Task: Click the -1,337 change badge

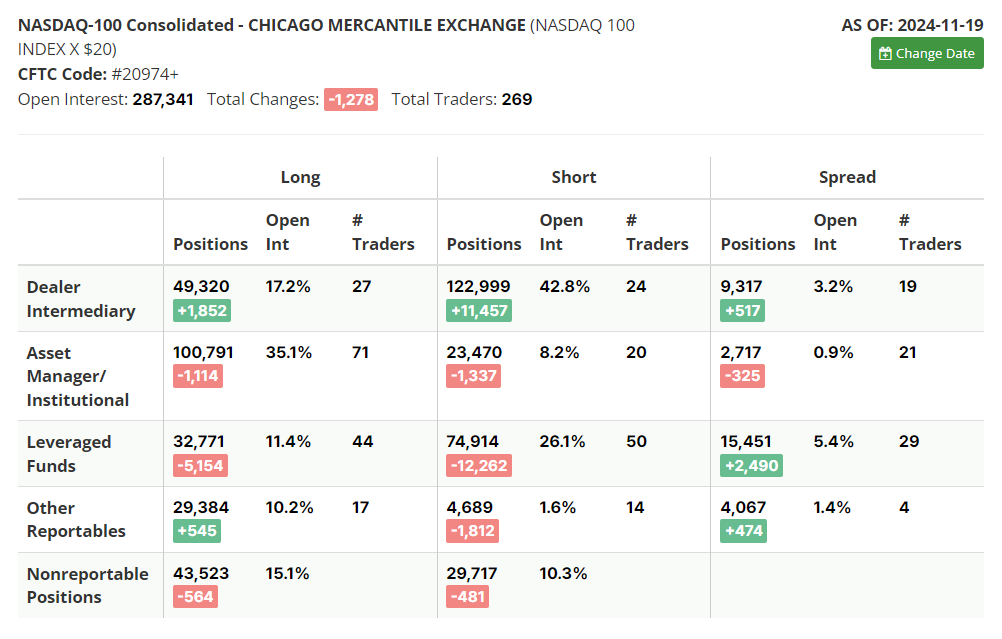Action: tap(474, 376)
